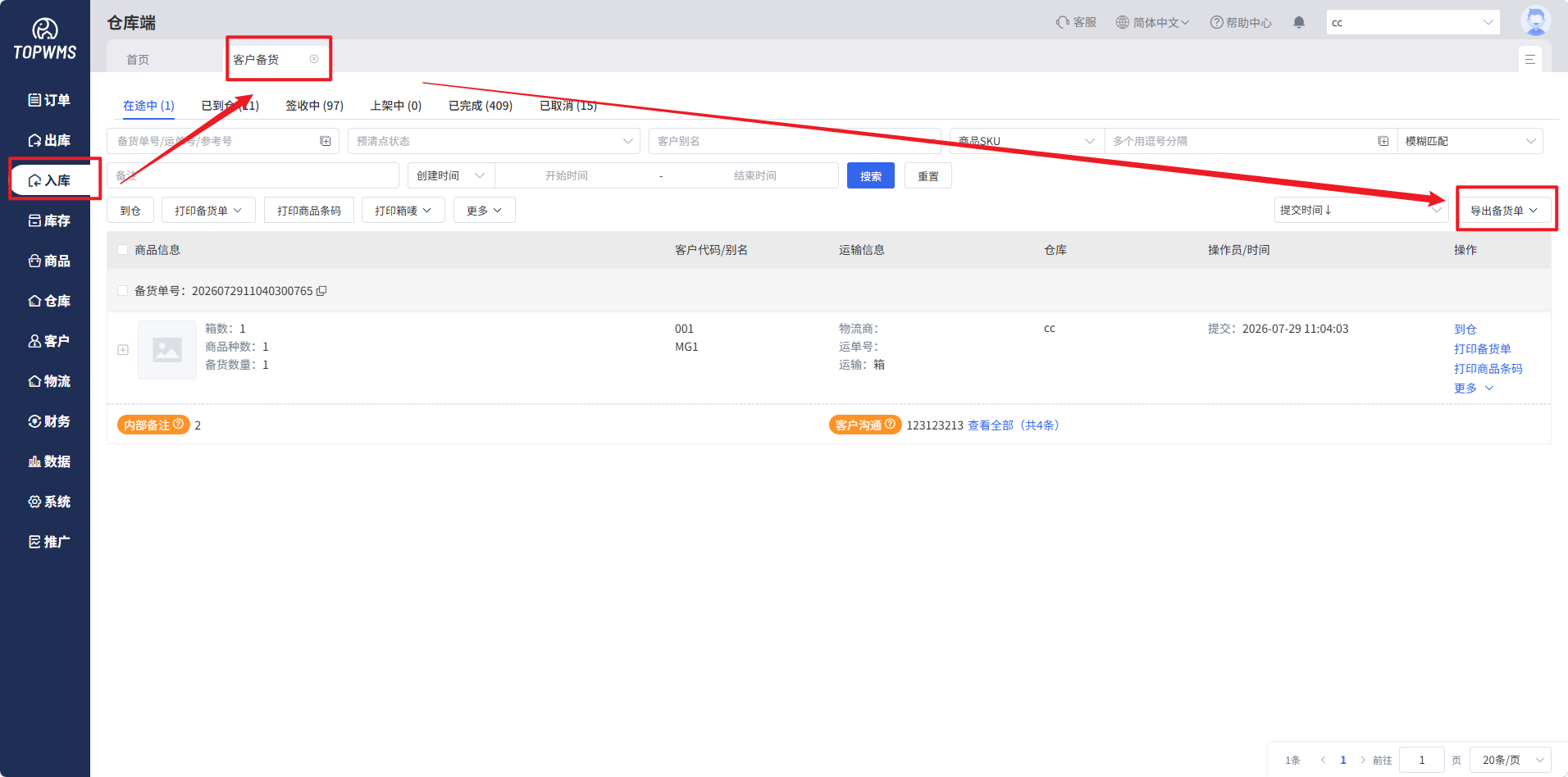
Task: Open the 帮助中心 help link
Action: (x=1241, y=22)
